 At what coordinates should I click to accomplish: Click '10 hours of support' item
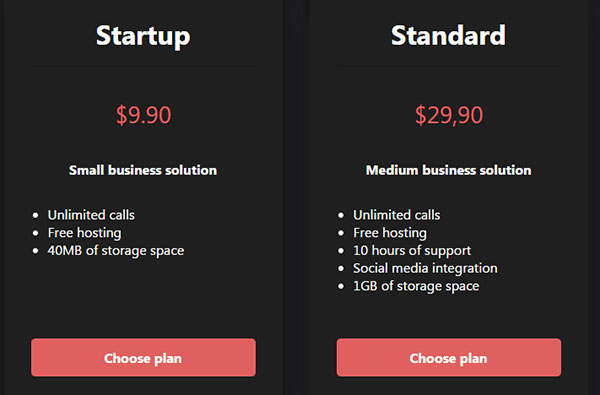click(x=412, y=251)
